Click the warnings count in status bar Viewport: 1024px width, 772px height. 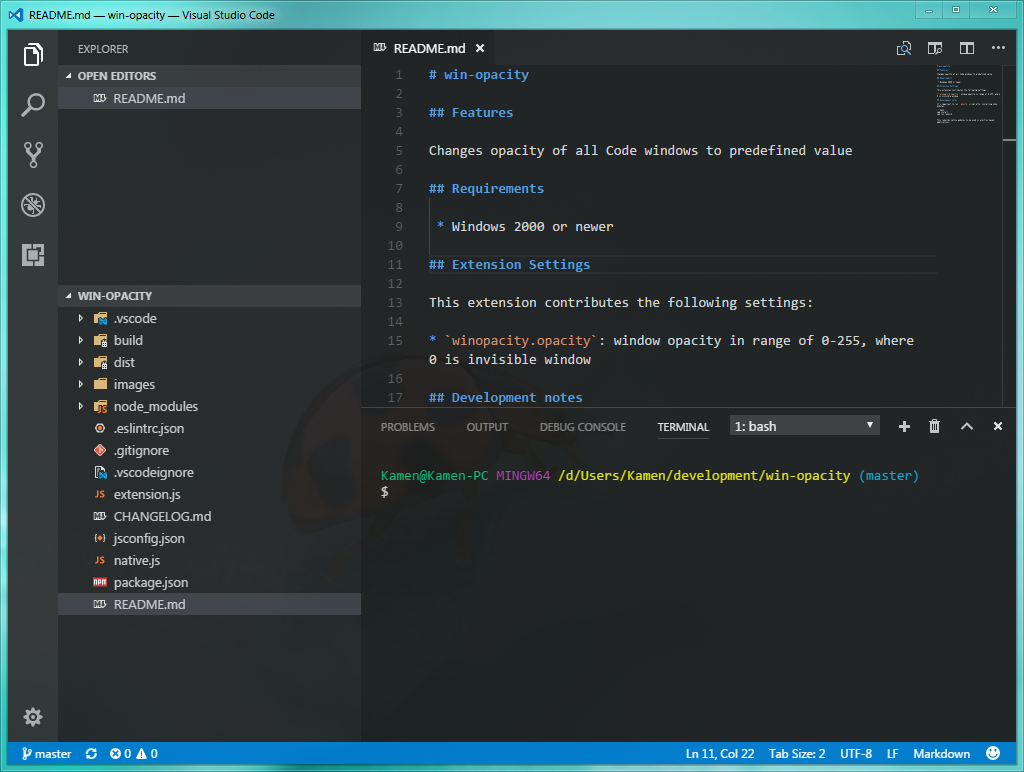tap(147, 754)
